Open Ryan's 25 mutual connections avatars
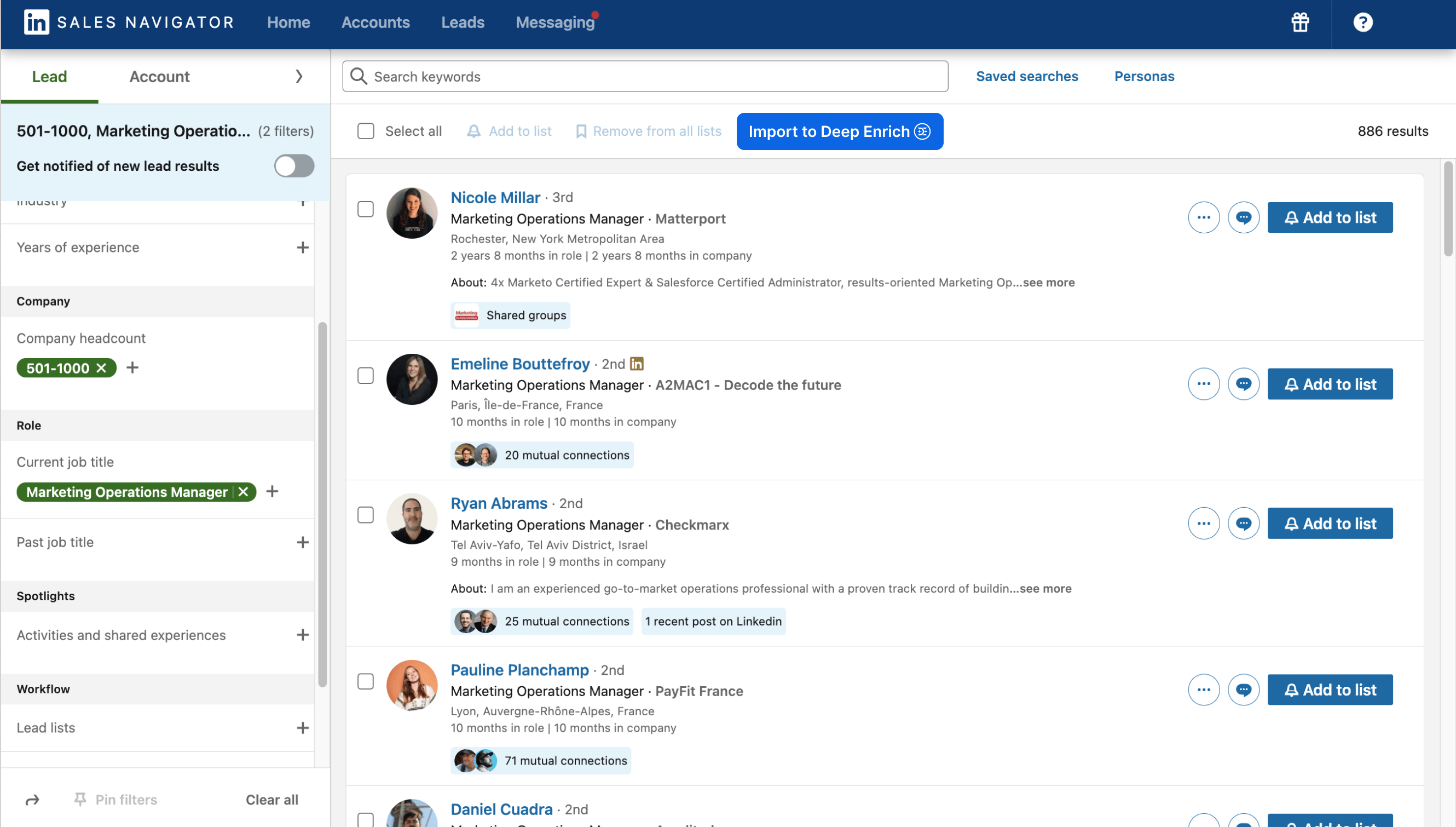The height and width of the screenshot is (827, 1456). point(476,622)
